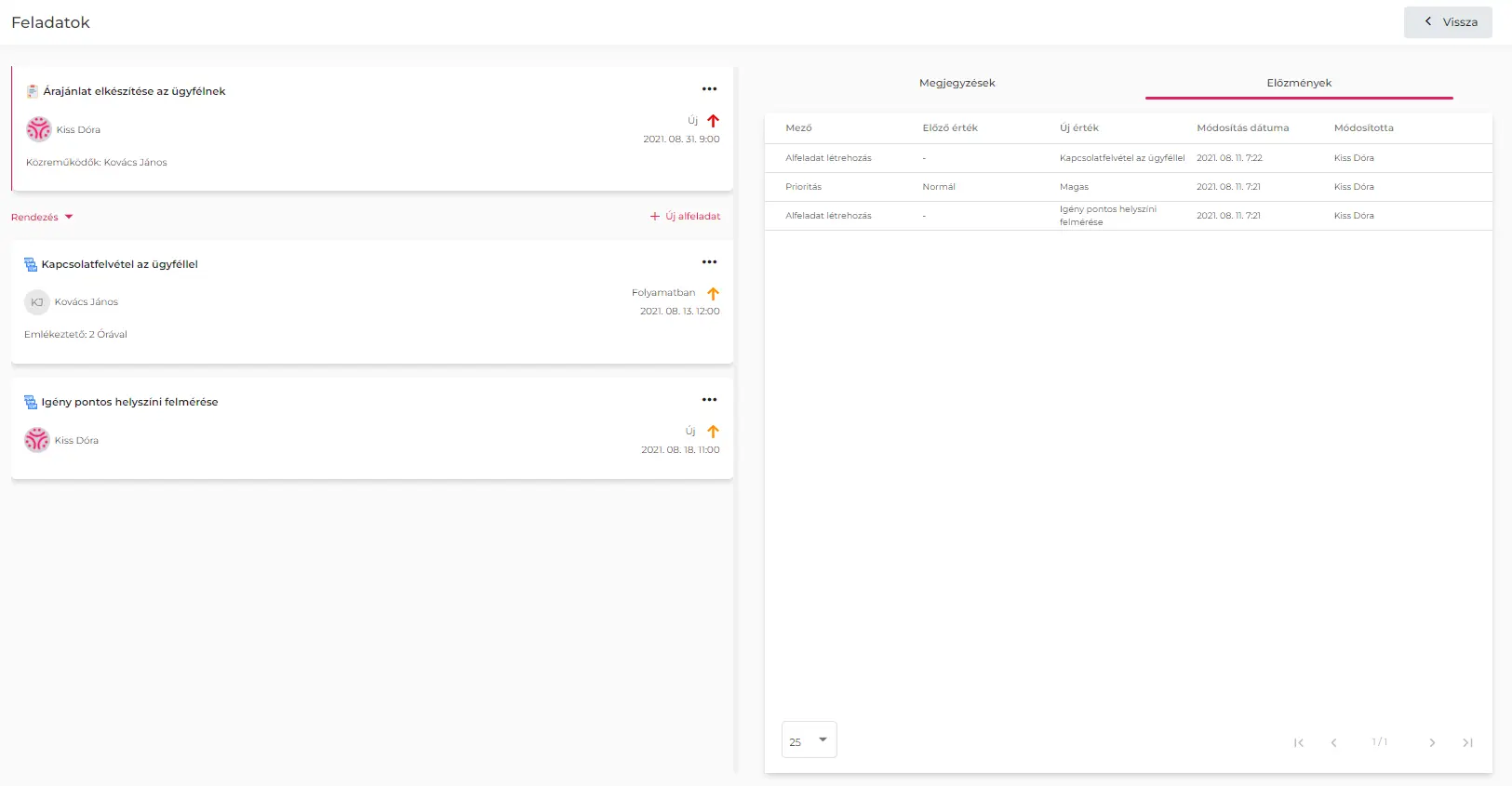Click red priority arrow on Árajánlat task
The height and width of the screenshot is (786, 1512).
pos(713,121)
